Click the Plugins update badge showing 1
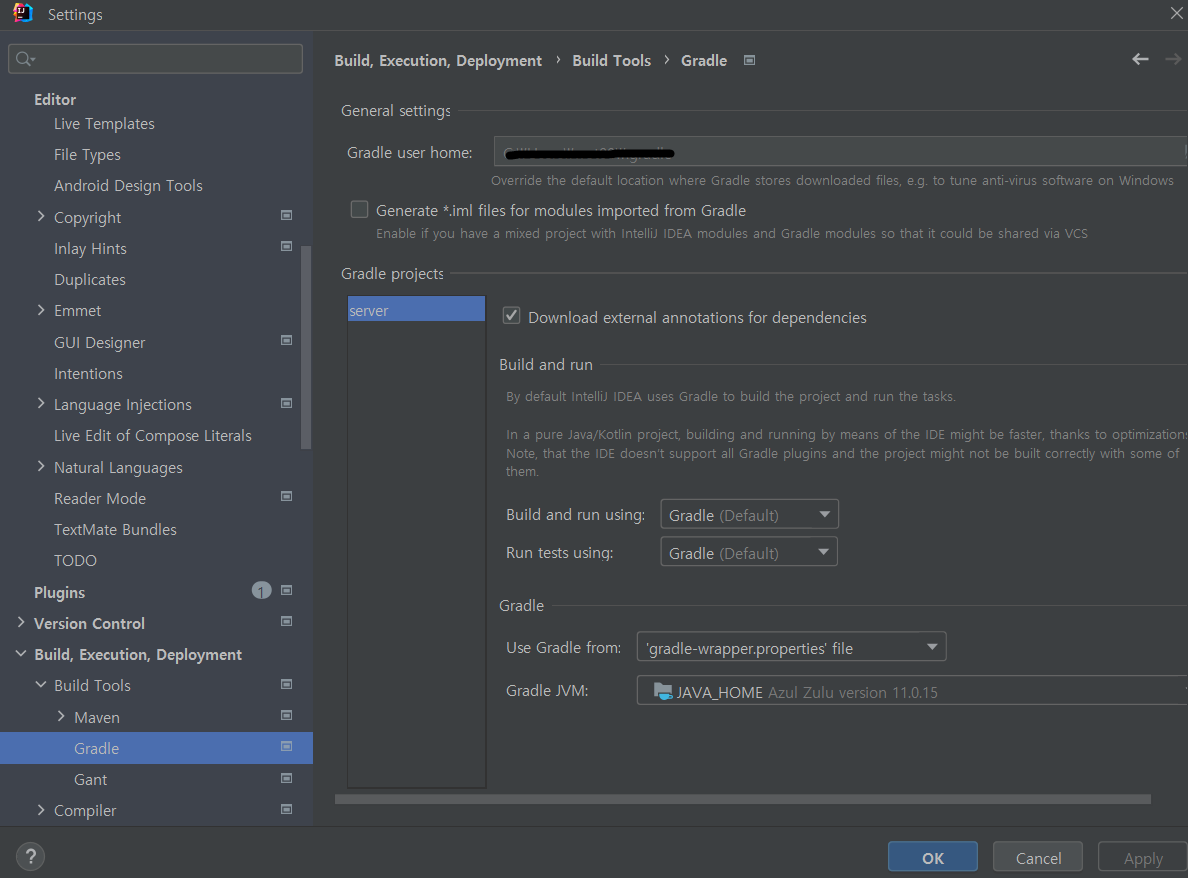 tap(261, 591)
